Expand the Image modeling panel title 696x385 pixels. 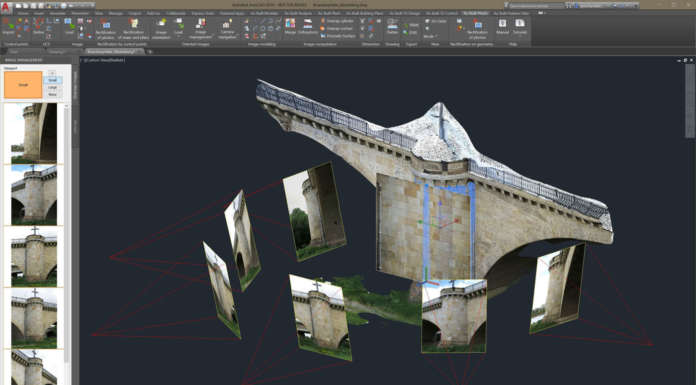pyautogui.click(x=262, y=44)
